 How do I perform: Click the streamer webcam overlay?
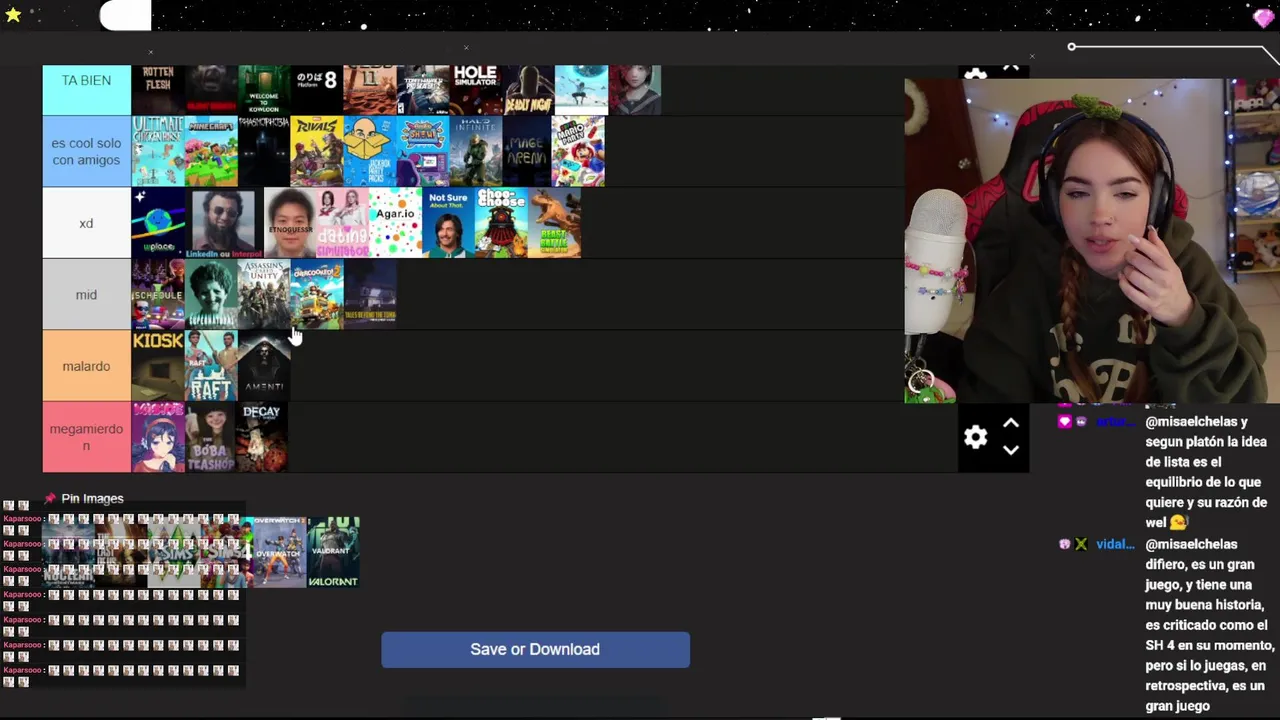[x=1092, y=241]
